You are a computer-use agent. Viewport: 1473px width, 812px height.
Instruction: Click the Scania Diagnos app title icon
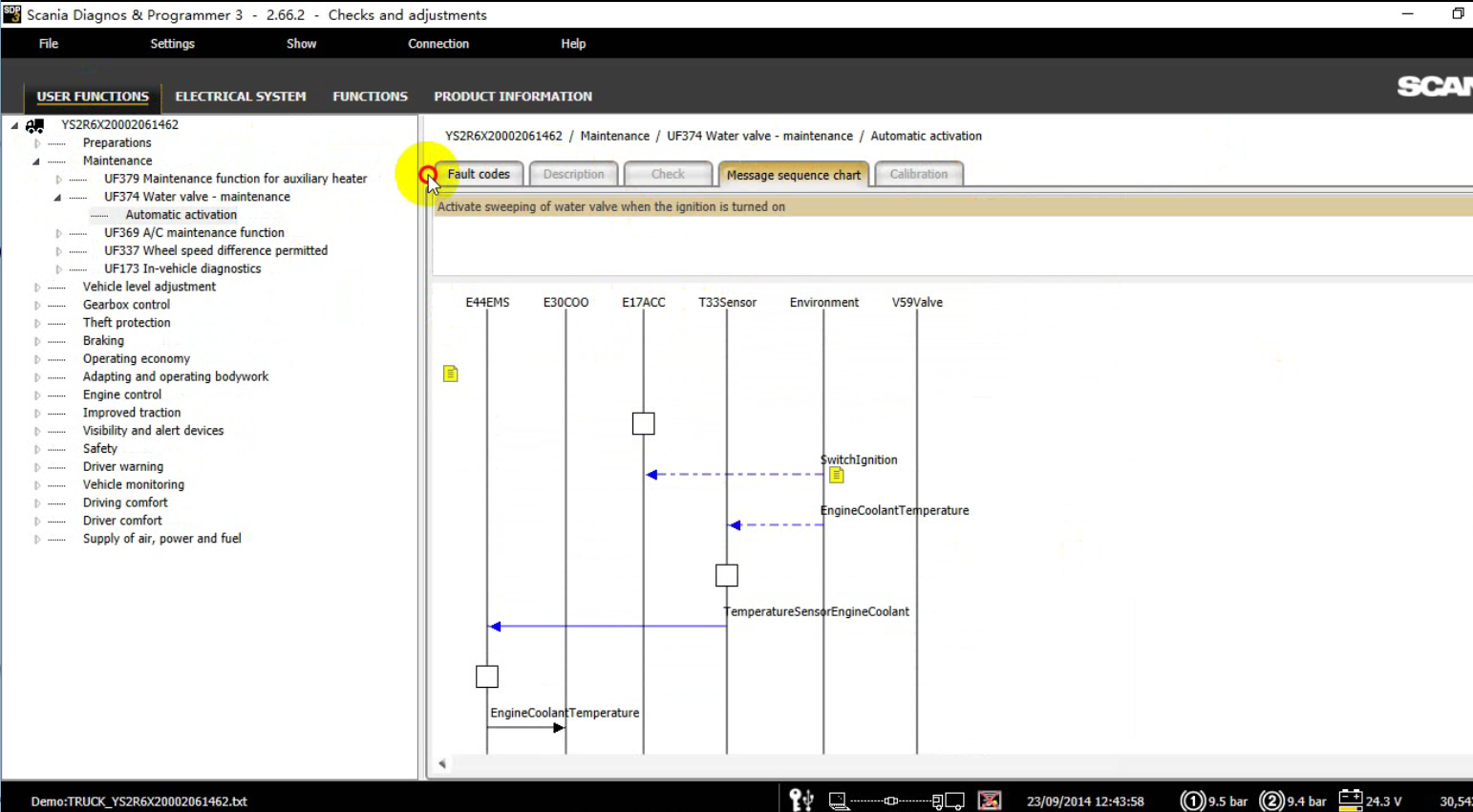(x=11, y=14)
